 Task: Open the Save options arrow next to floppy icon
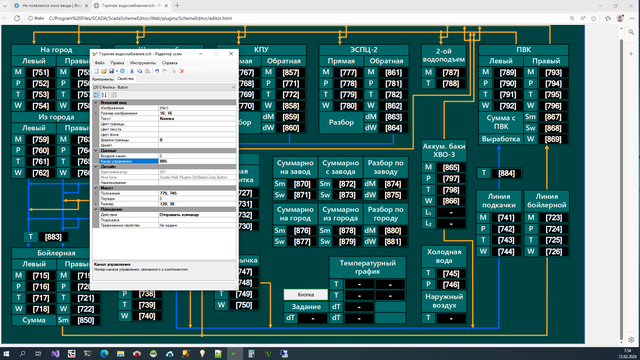[116, 71]
